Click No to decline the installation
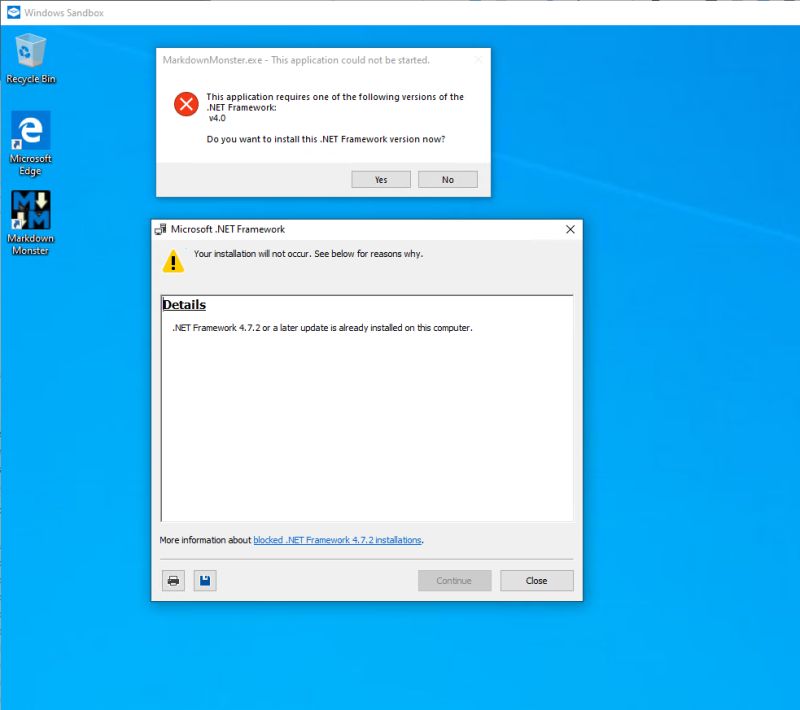800x710 pixels. pos(448,179)
